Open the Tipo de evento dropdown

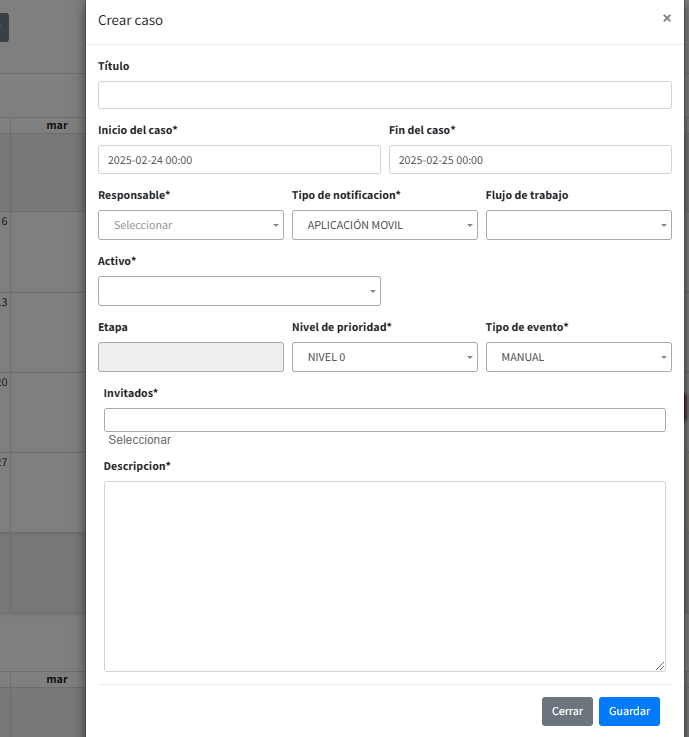click(578, 357)
